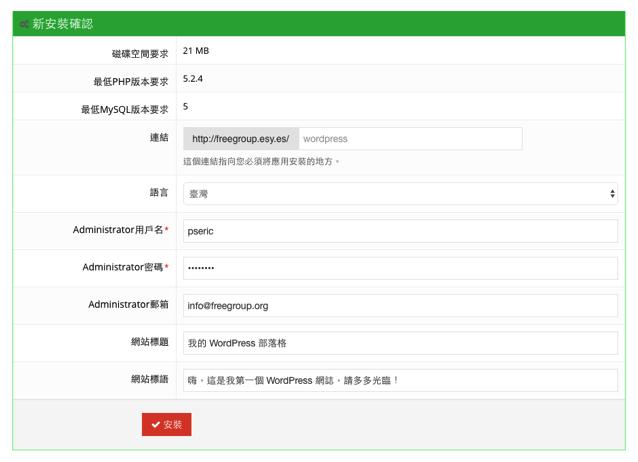Viewport: 638px width, 462px height.
Task: Click the 最低MySQL版本要求 label
Action: (125, 109)
